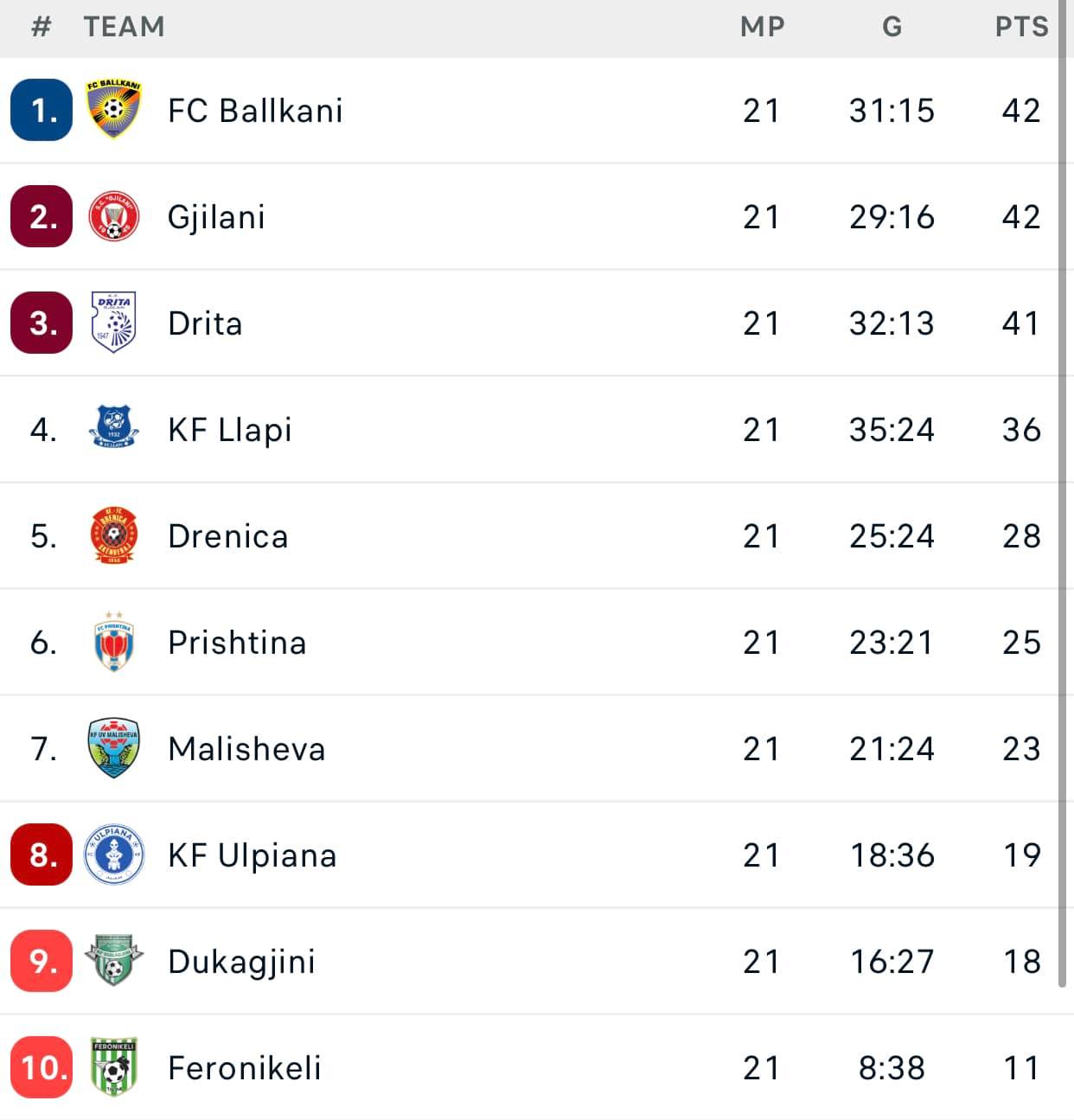Open the Malisheva team logo
Screen dimensions: 1074x1120
tap(113, 748)
